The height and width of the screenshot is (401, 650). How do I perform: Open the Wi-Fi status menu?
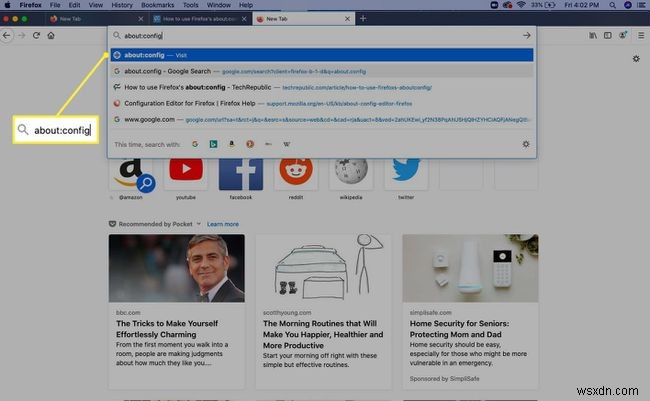click(x=521, y=5)
